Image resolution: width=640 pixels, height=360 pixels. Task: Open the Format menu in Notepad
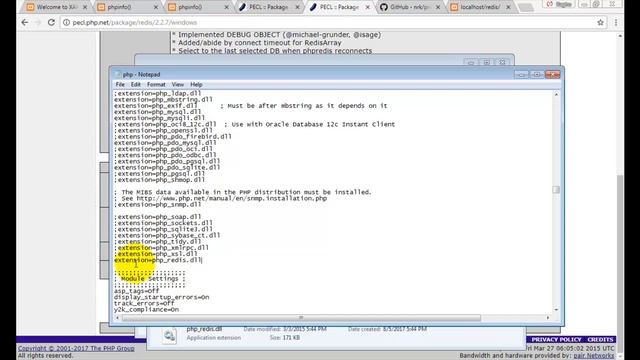click(156, 84)
